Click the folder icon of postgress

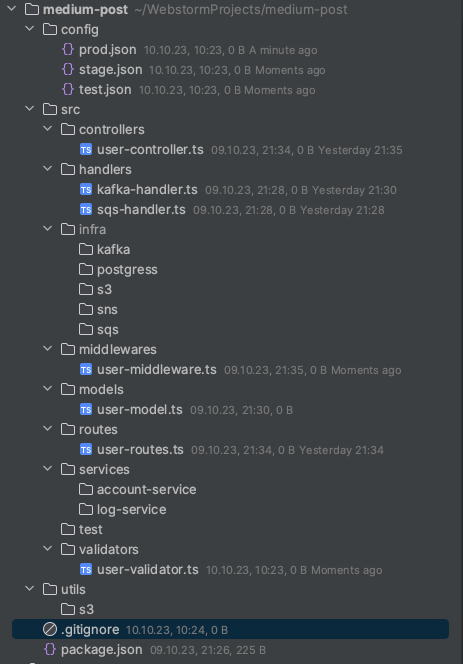point(86,269)
